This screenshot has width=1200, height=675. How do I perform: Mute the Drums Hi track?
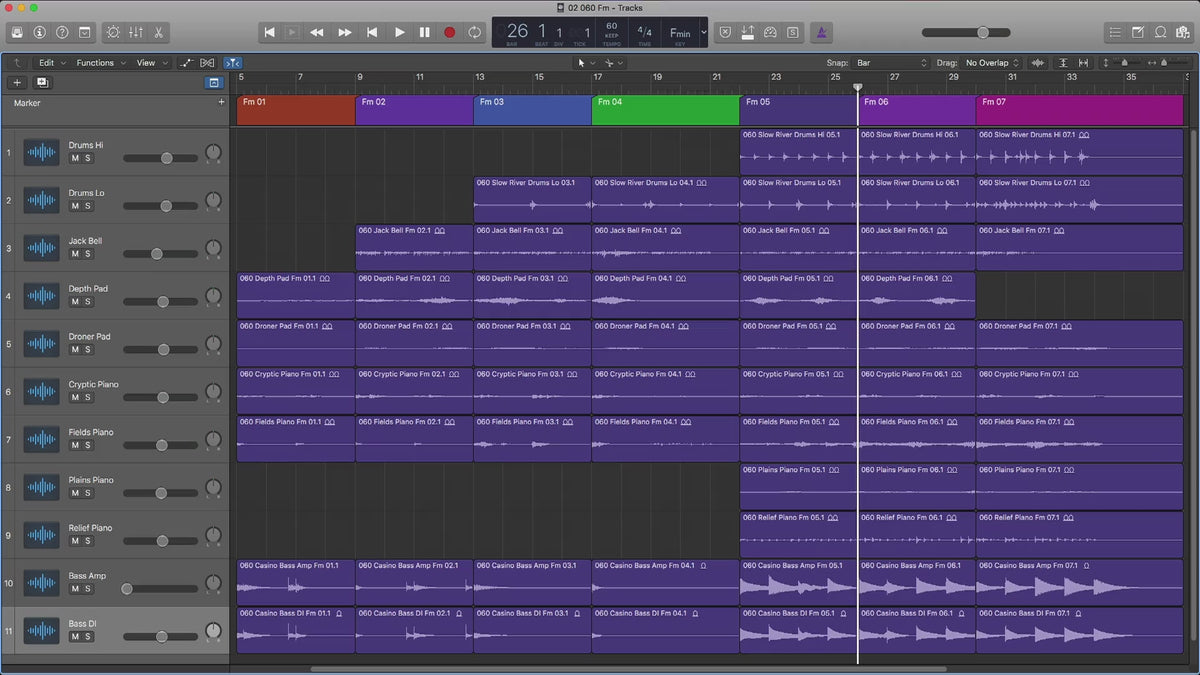click(75, 158)
